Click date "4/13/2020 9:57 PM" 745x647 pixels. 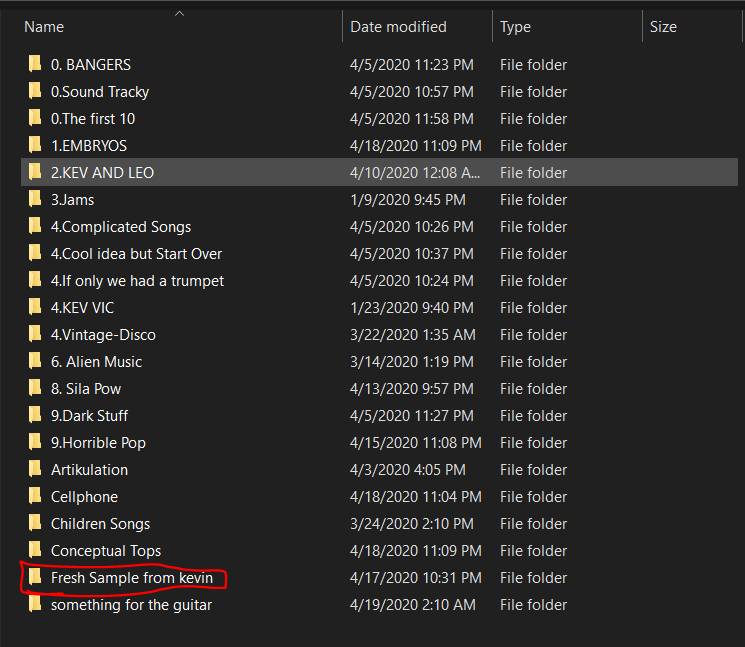coord(412,389)
